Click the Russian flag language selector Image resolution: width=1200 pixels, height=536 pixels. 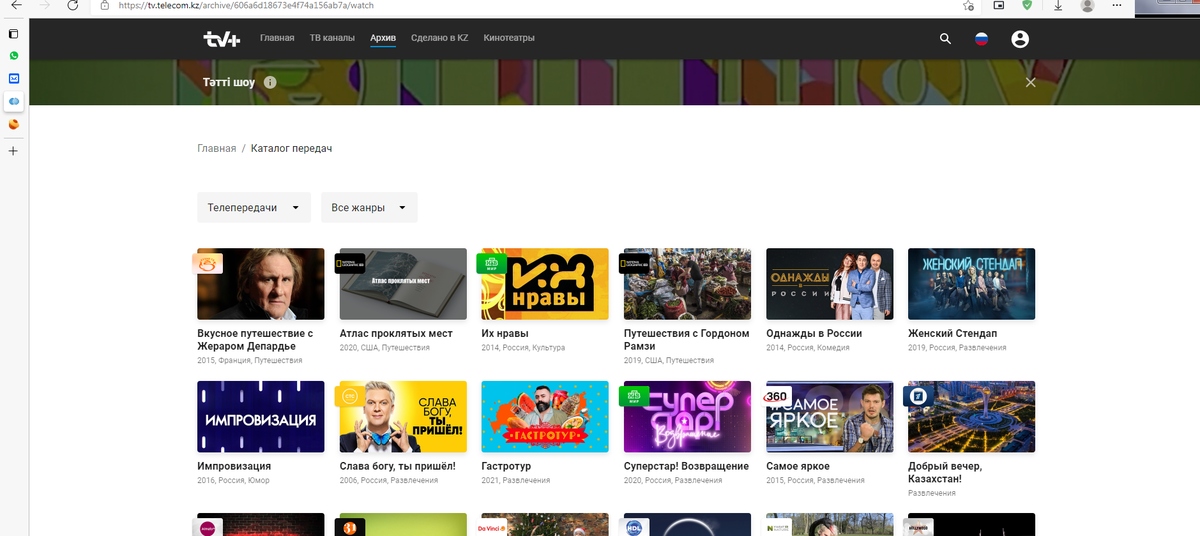[981, 39]
